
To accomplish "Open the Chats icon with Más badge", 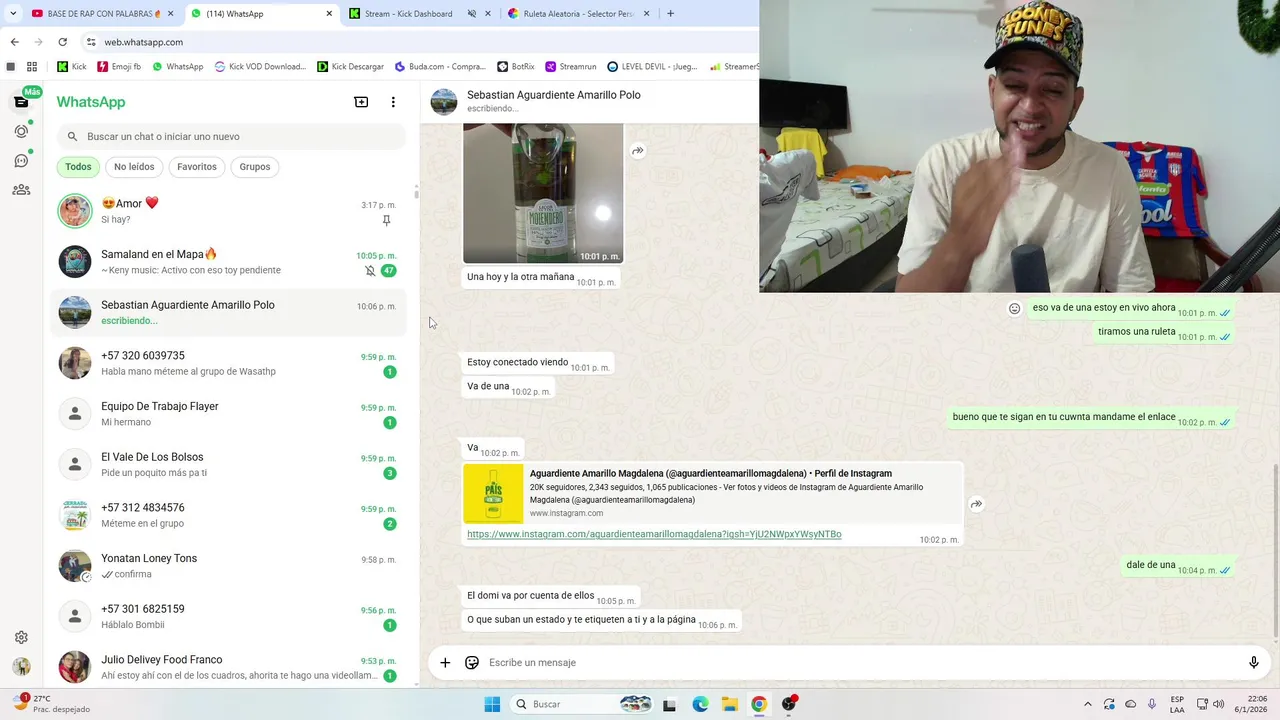I will coord(21,102).
